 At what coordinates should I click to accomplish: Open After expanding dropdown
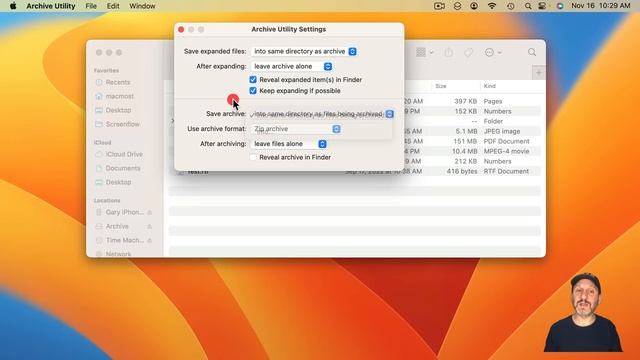(292, 67)
